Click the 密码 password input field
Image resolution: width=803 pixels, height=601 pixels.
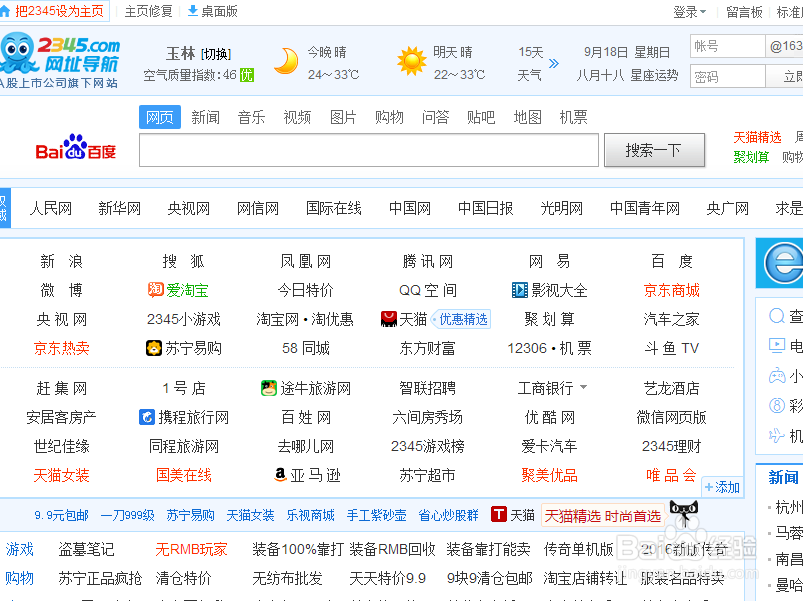click(727, 77)
